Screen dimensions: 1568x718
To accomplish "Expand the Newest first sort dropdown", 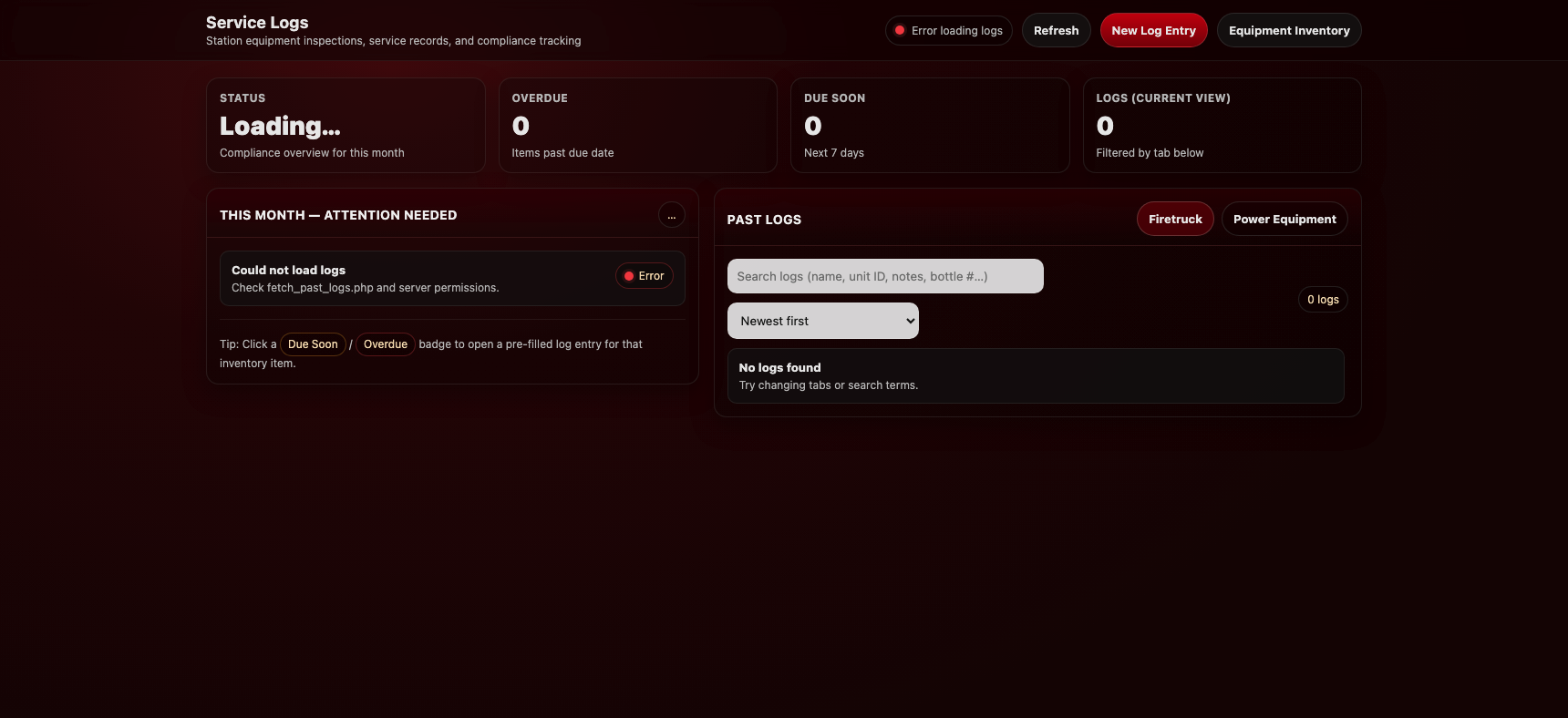I will click(822, 321).
